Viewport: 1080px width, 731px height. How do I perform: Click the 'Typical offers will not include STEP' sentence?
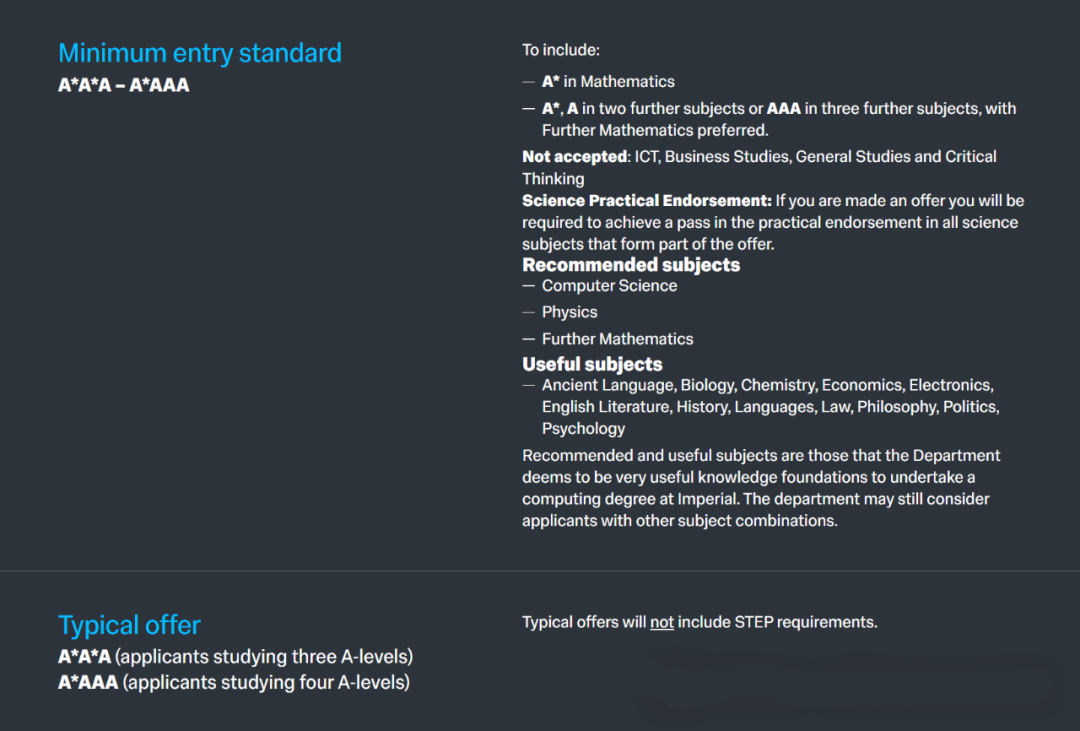click(x=699, y=622)
